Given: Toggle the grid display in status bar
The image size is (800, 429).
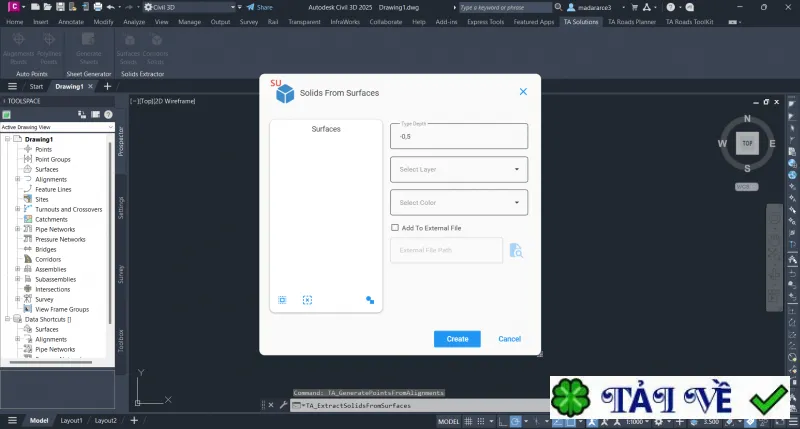Looking at the screenshot, I should (468, 421).
